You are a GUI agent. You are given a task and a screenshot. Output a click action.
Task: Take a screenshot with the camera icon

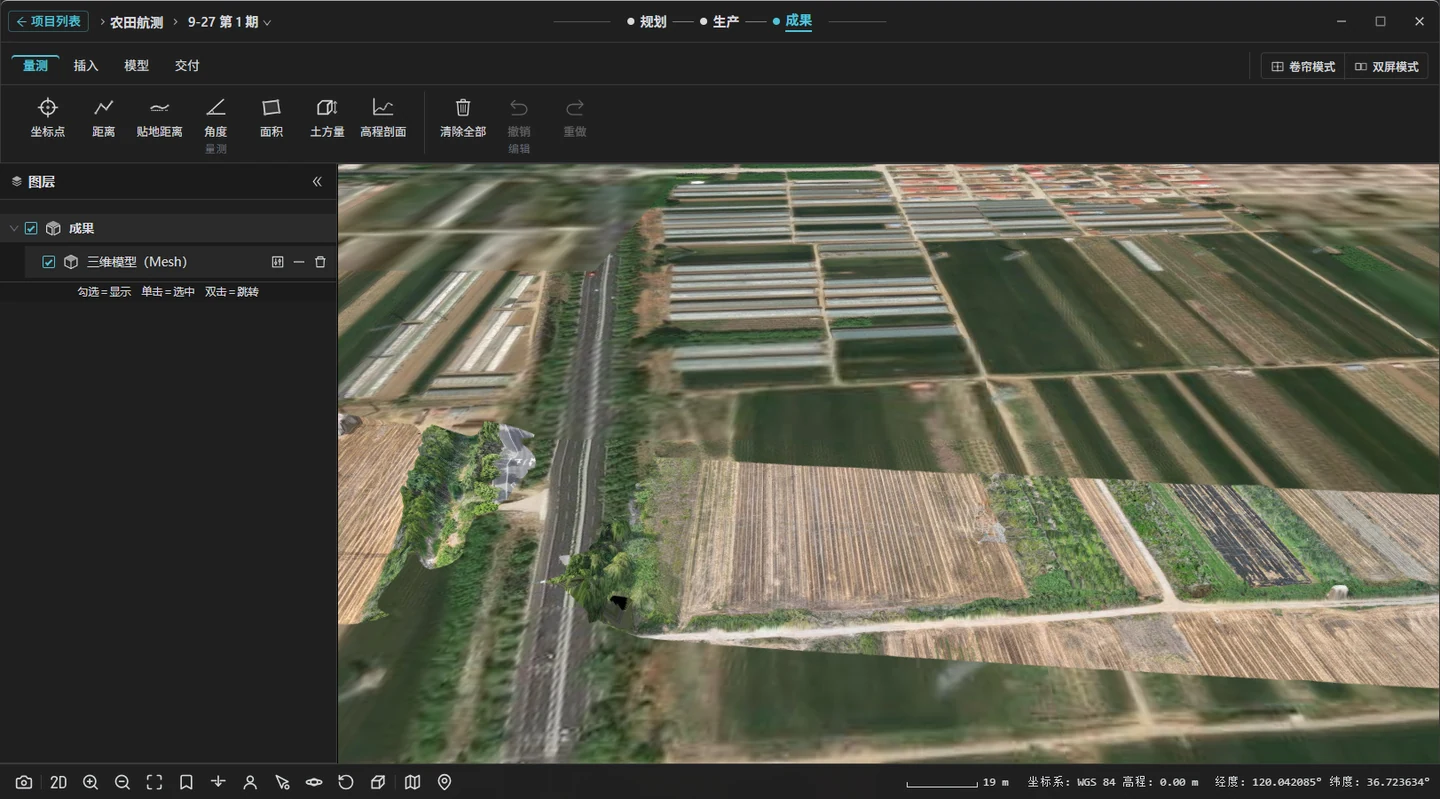tap(24, 782)
